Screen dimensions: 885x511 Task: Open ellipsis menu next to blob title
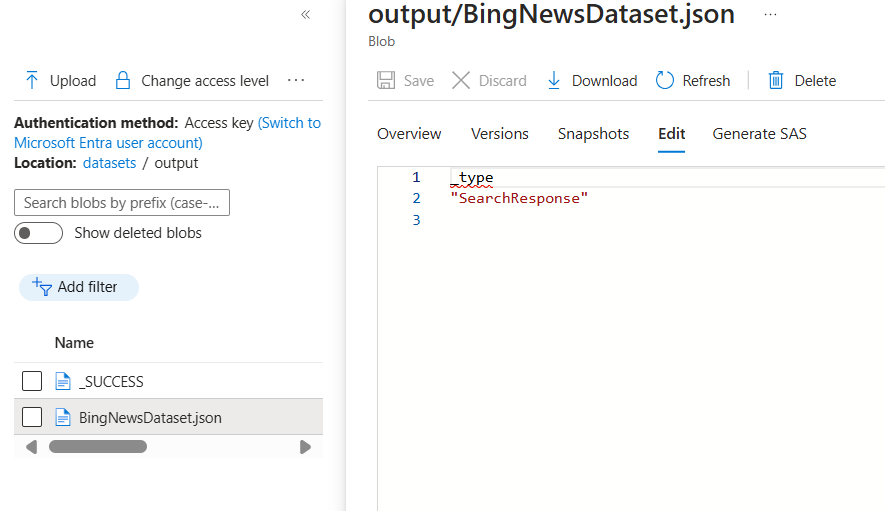(770, 15)
